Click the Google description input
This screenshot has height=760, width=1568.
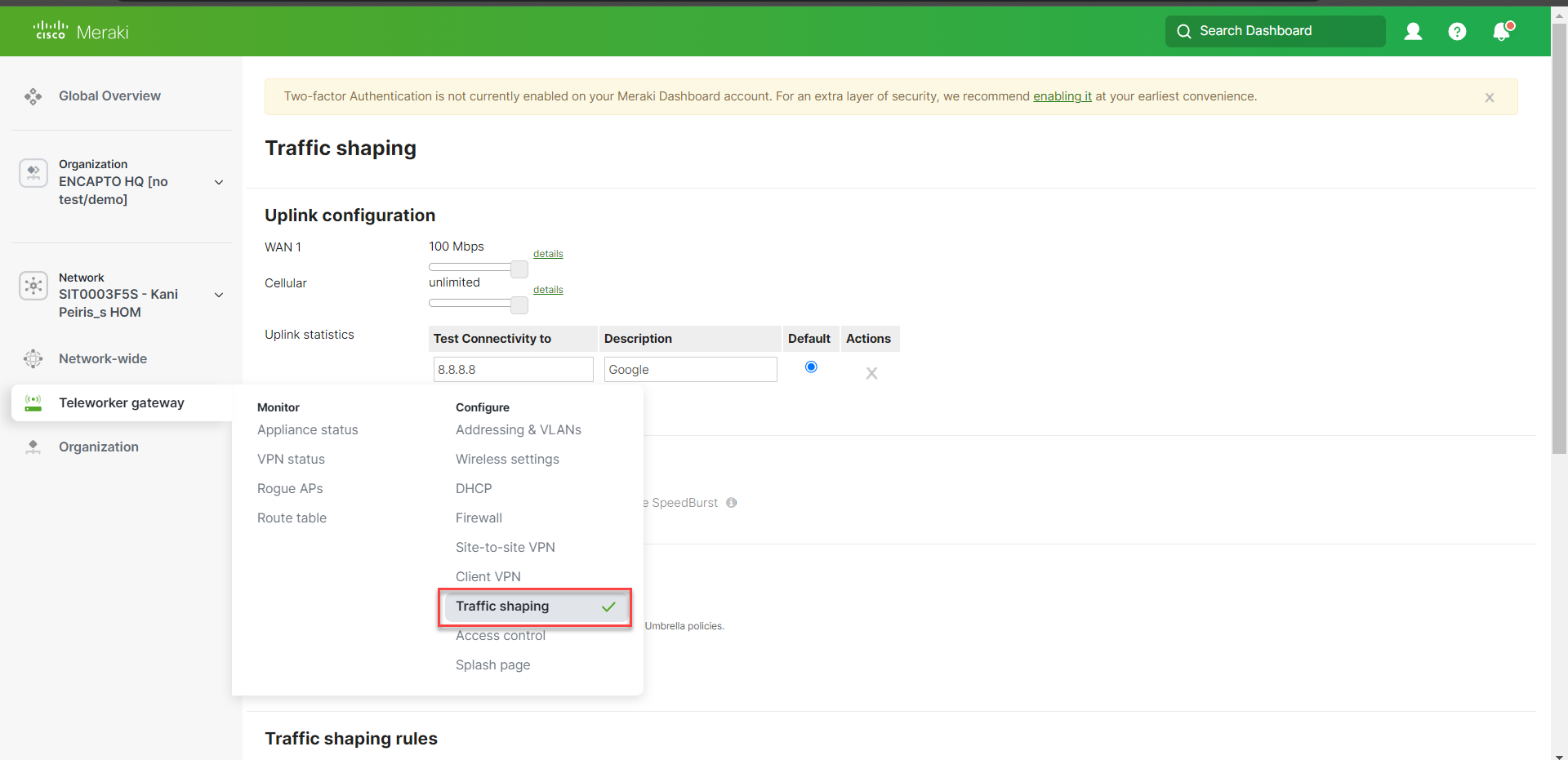coord(690,369)
